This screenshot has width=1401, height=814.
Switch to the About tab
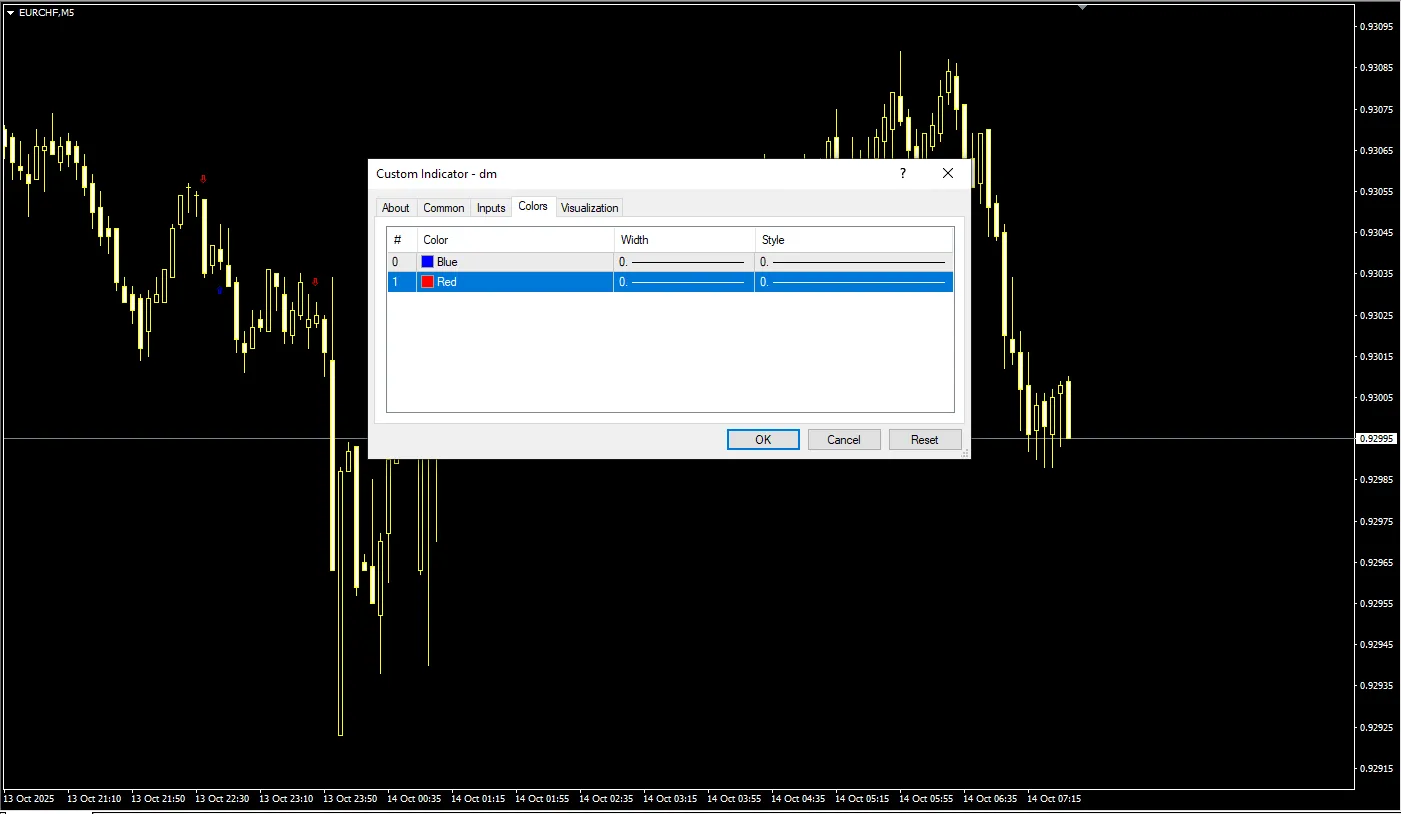click(x=396, y=208)
